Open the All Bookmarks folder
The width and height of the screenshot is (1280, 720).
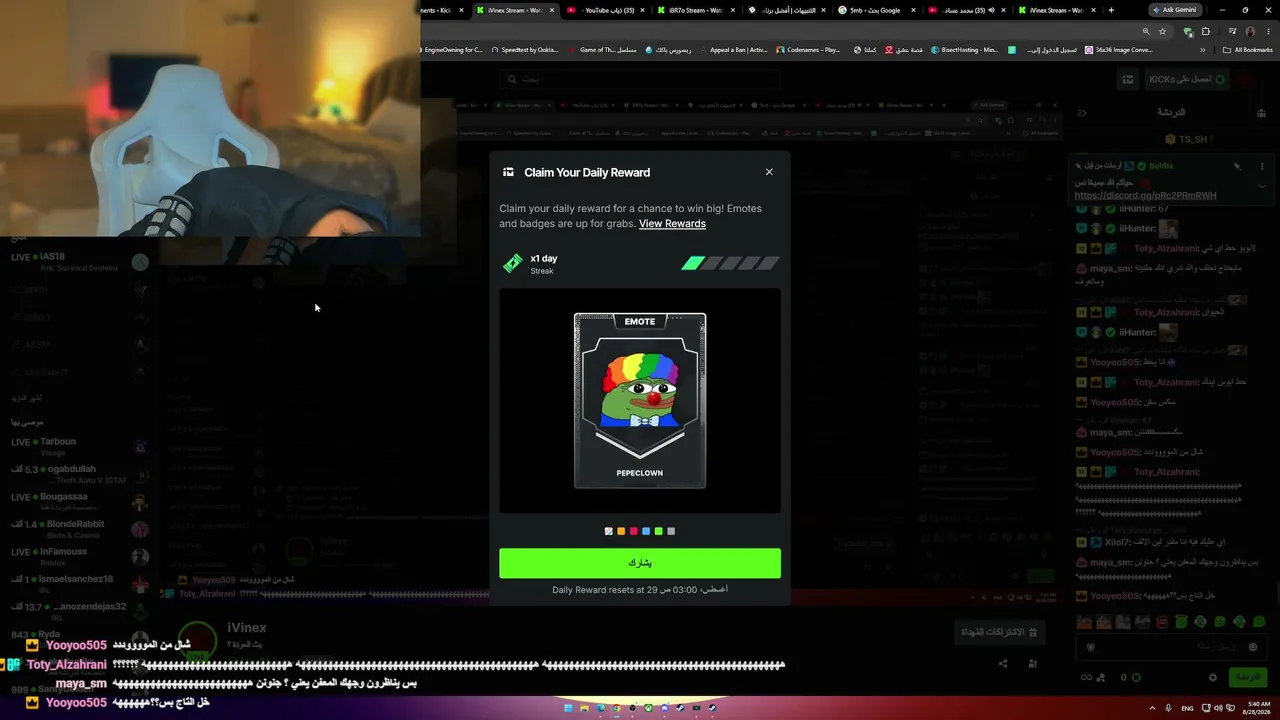click(1247, 50)
